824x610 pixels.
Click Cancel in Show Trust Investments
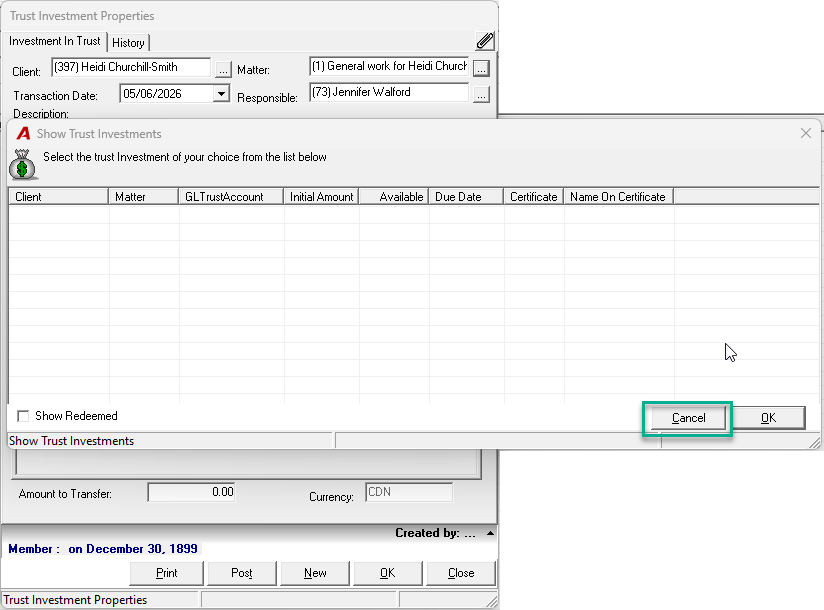(688, 418)
